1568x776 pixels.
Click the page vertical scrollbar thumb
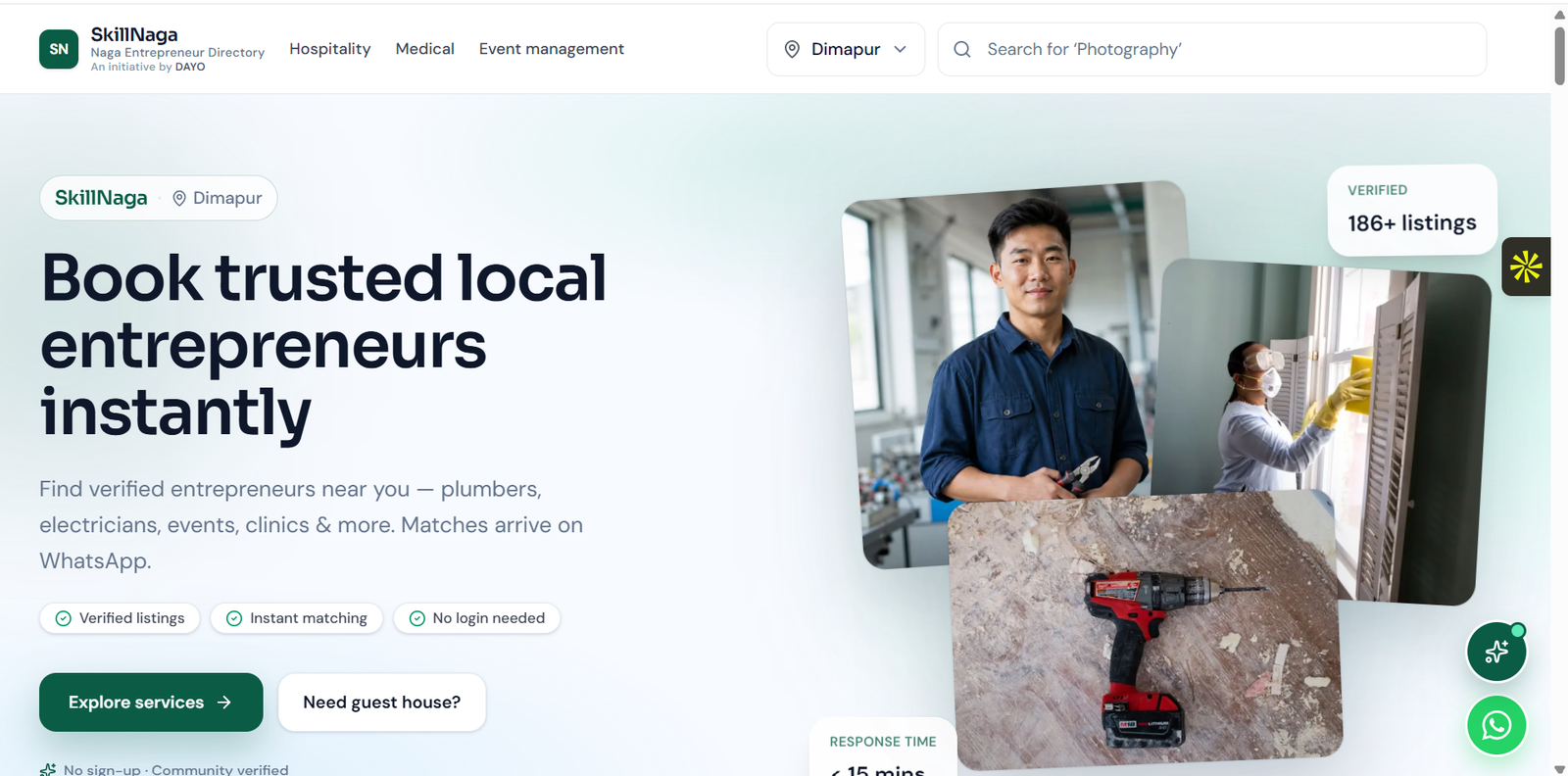tap(1559, 56)
